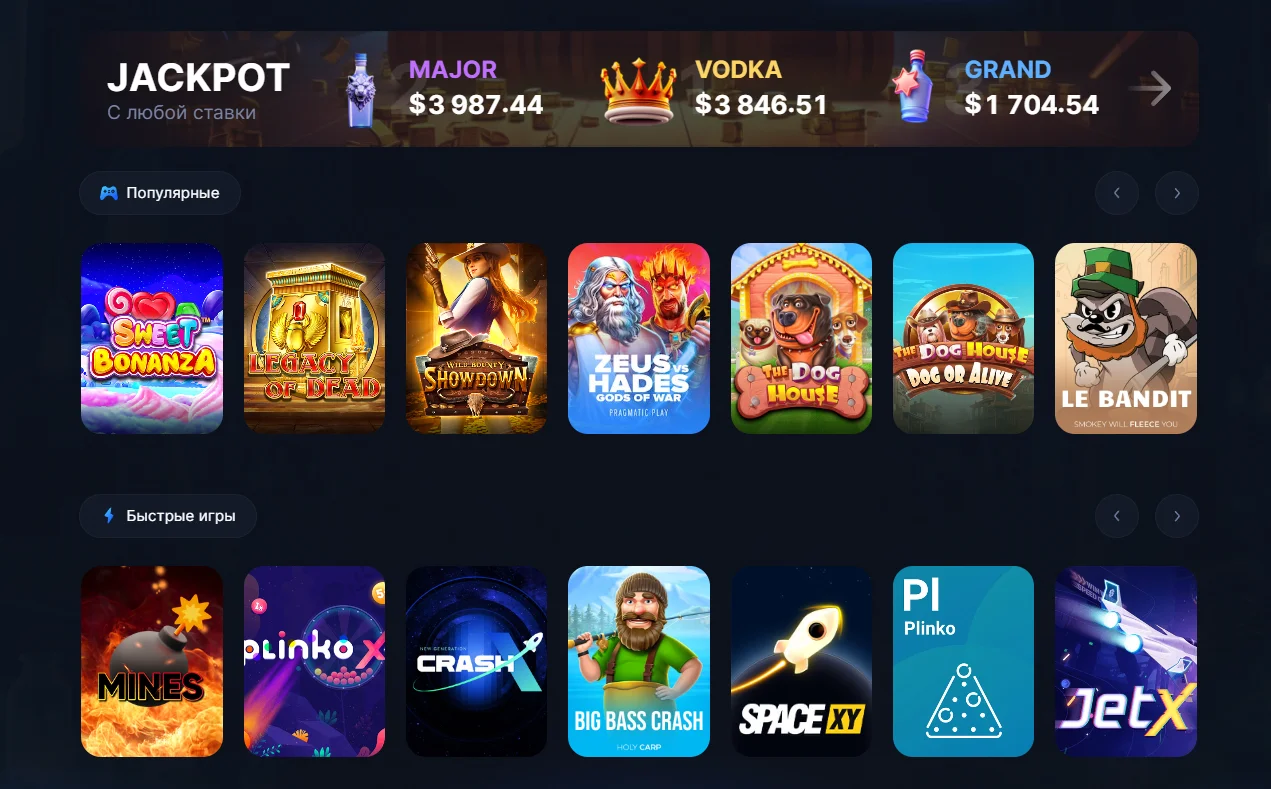
Task: Launch the Space XY rocket game
Action: pyautogui.click(x=801, y=661)
